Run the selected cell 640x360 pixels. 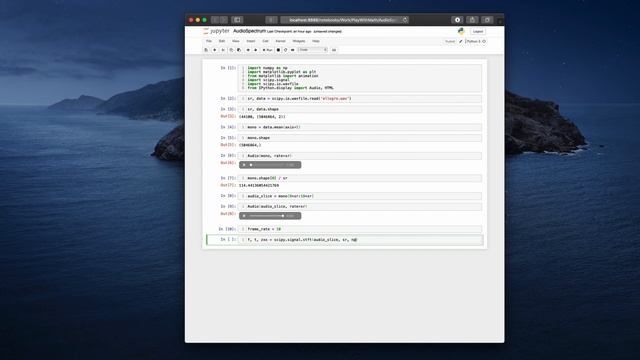pyautogui.click(x=267, y=50)
